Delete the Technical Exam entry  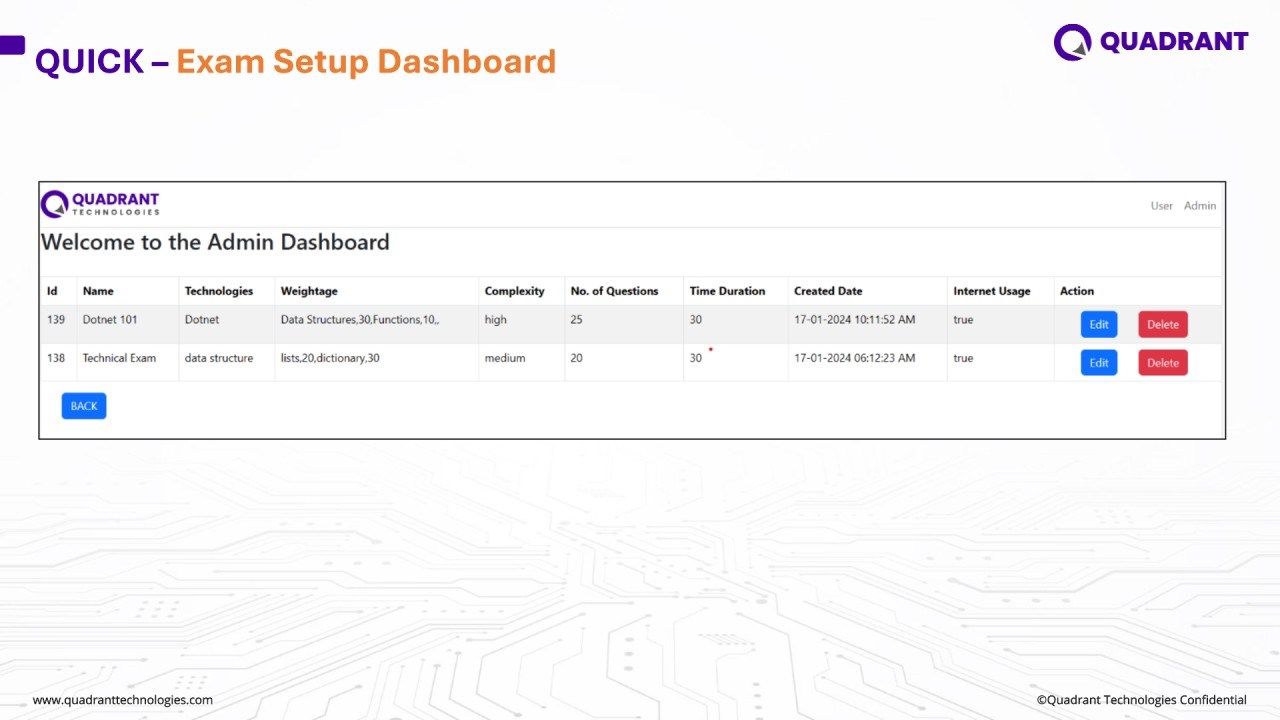coord(1163,362)
